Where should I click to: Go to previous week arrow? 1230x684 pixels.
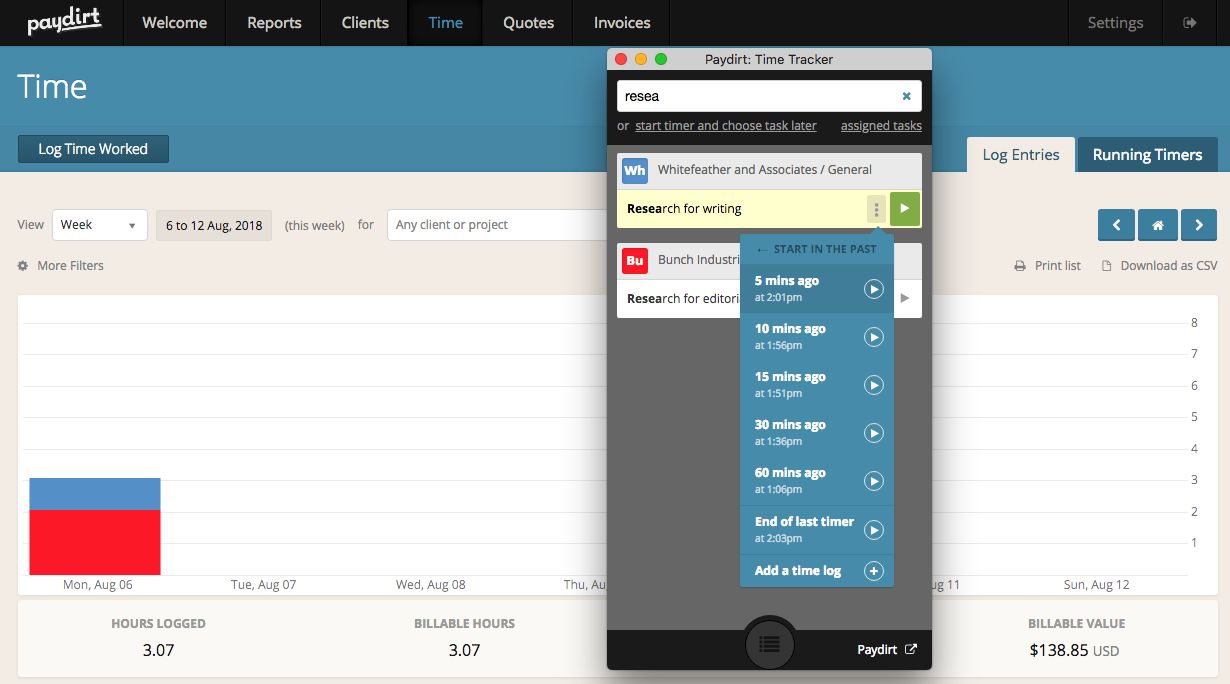tap(1116, 226)
